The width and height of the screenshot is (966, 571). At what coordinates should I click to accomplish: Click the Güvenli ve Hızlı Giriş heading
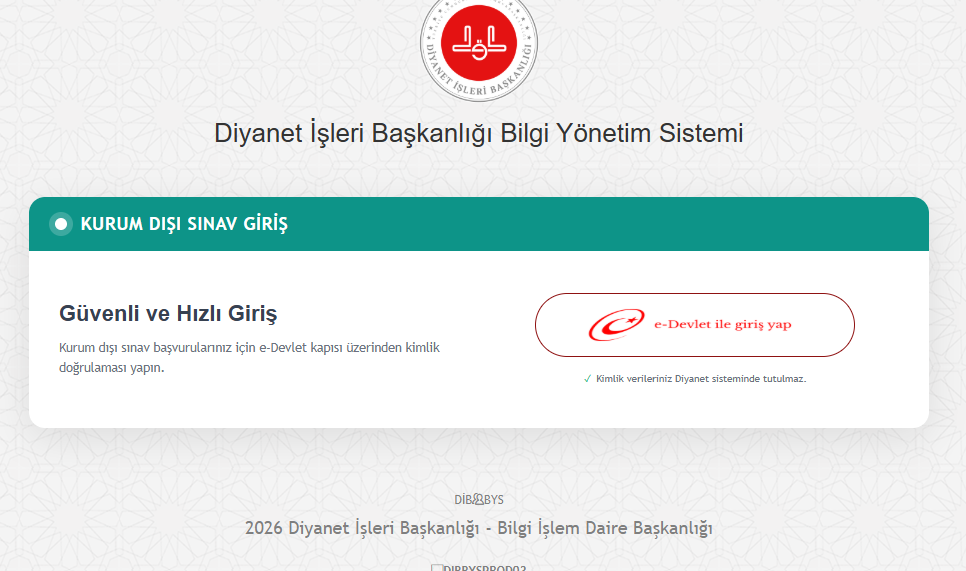[x=168, y=314]
